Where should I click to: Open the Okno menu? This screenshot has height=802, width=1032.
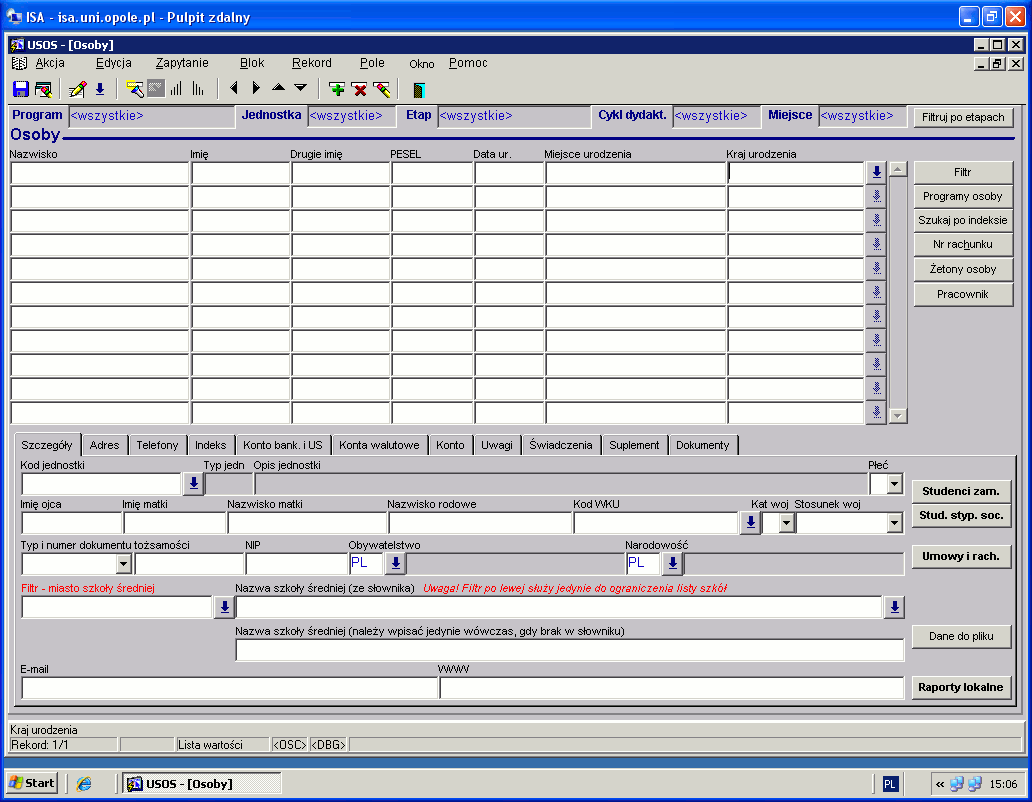point(421,64)
